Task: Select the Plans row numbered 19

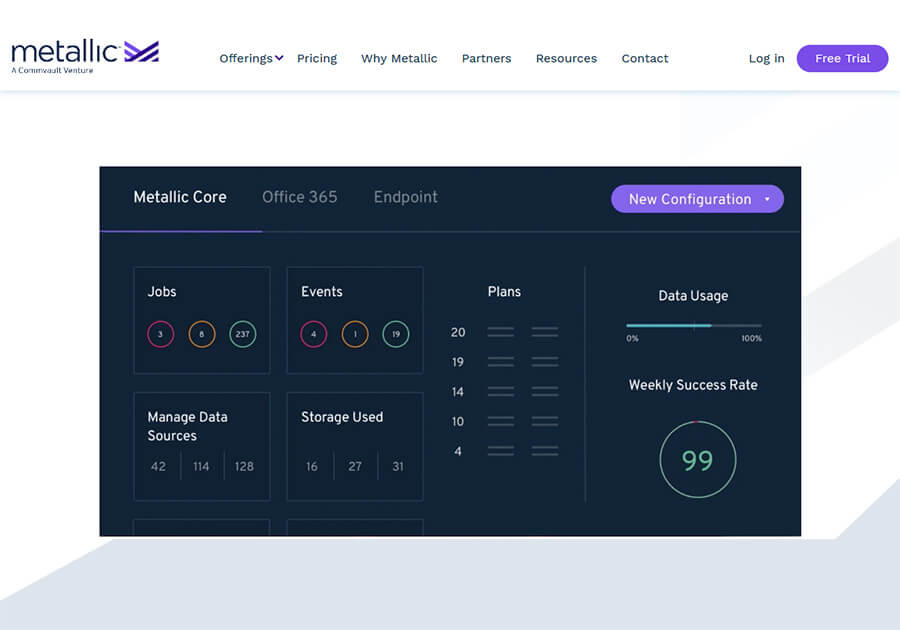Action: pos(504,362)
